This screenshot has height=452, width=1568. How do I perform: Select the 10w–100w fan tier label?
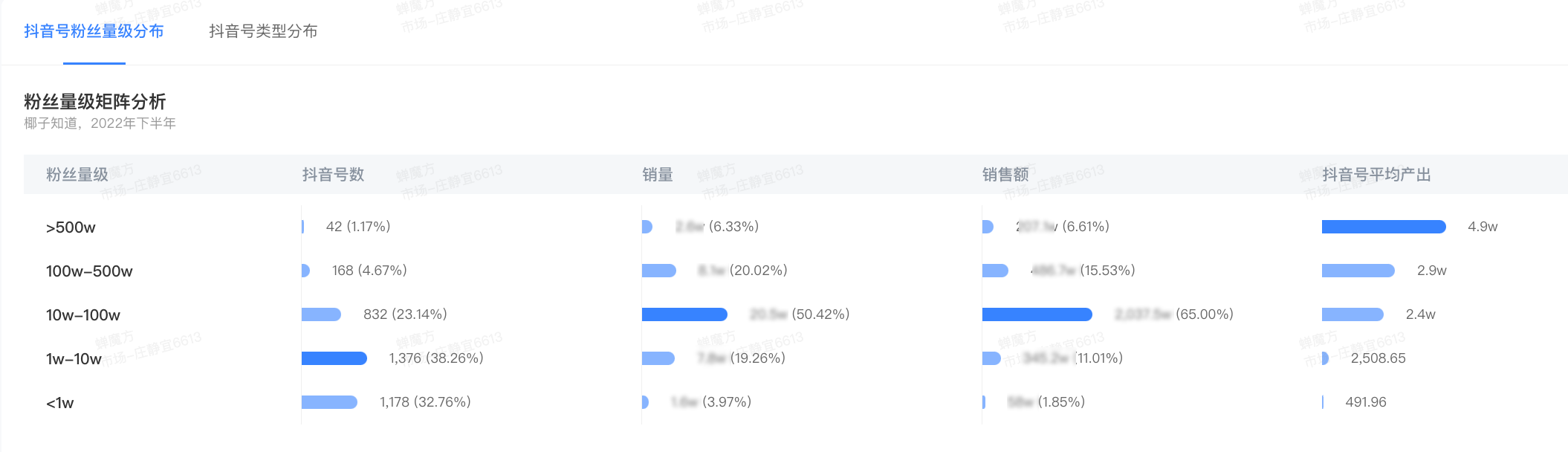83,315
